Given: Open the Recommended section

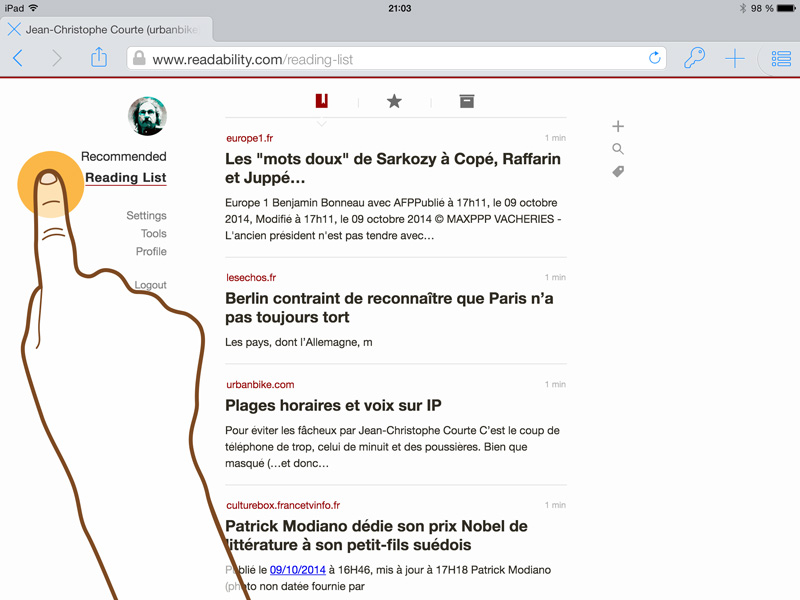Looking at the screenshot, I should [x=123, y=156].
